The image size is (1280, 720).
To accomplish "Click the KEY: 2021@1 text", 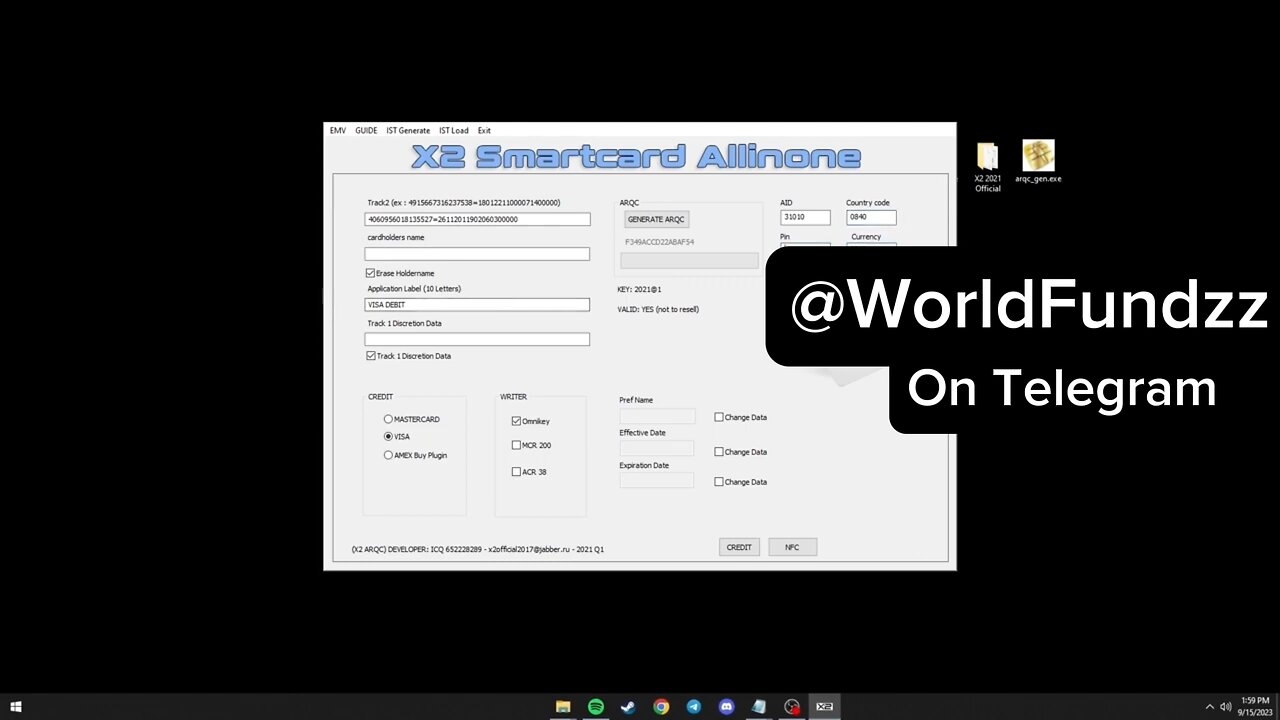I will [x=640, y=289].
